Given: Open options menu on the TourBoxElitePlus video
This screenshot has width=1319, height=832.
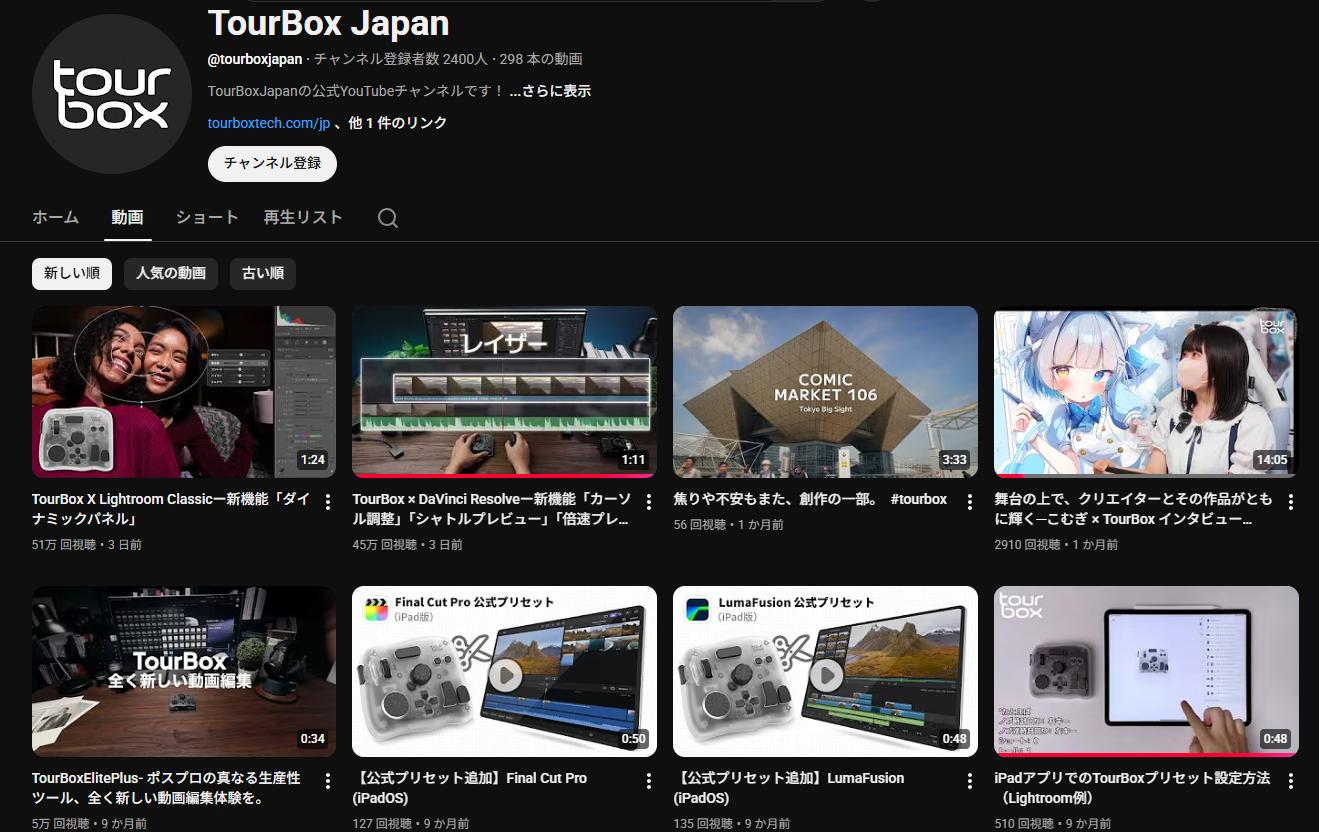Looking at the screenshot, I should pyautogui.click(x=327, y=781).
